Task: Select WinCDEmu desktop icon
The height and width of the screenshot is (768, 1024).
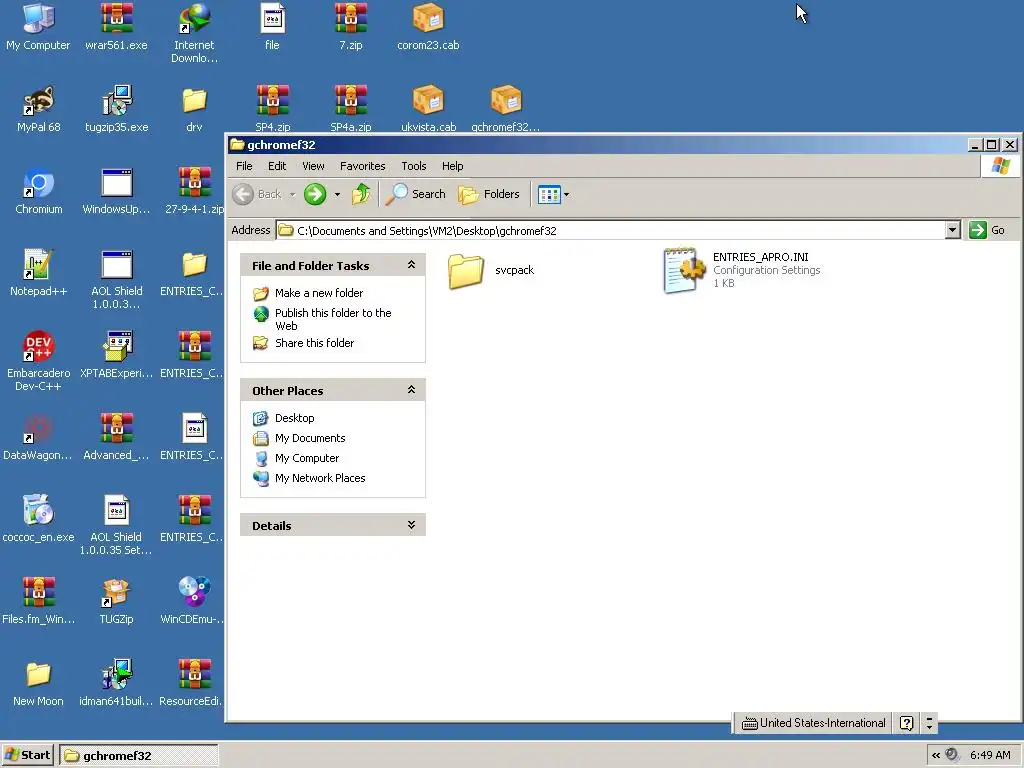Action: (x=194, y=601)
